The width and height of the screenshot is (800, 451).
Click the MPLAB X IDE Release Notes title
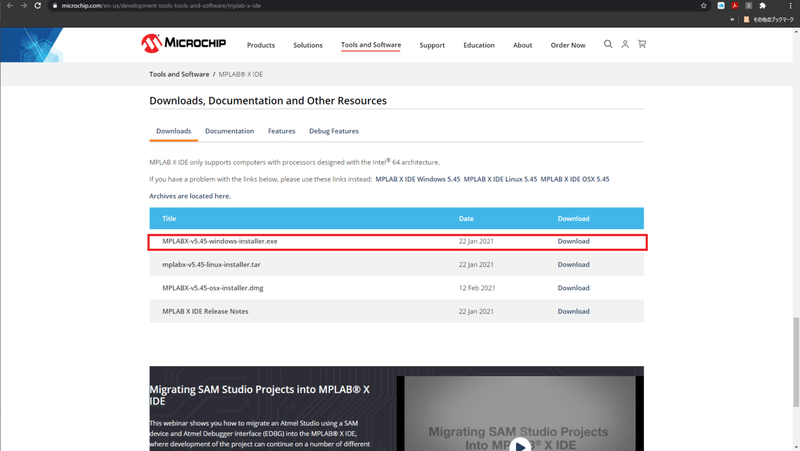205,312
